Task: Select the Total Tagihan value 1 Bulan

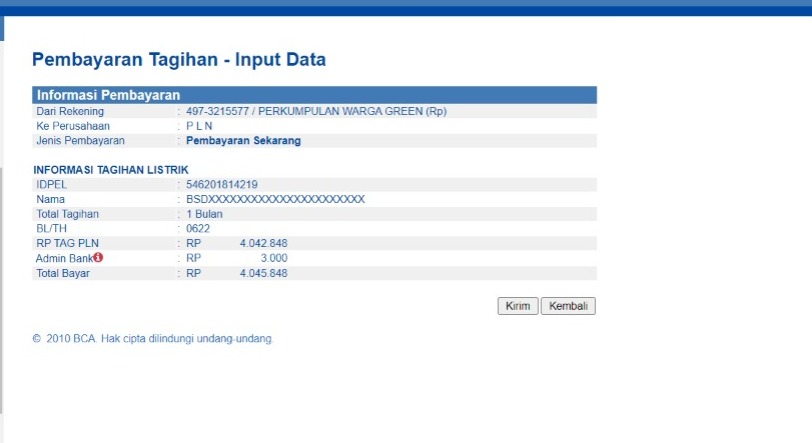Action: pyautogui.click(x=204, y=214)
